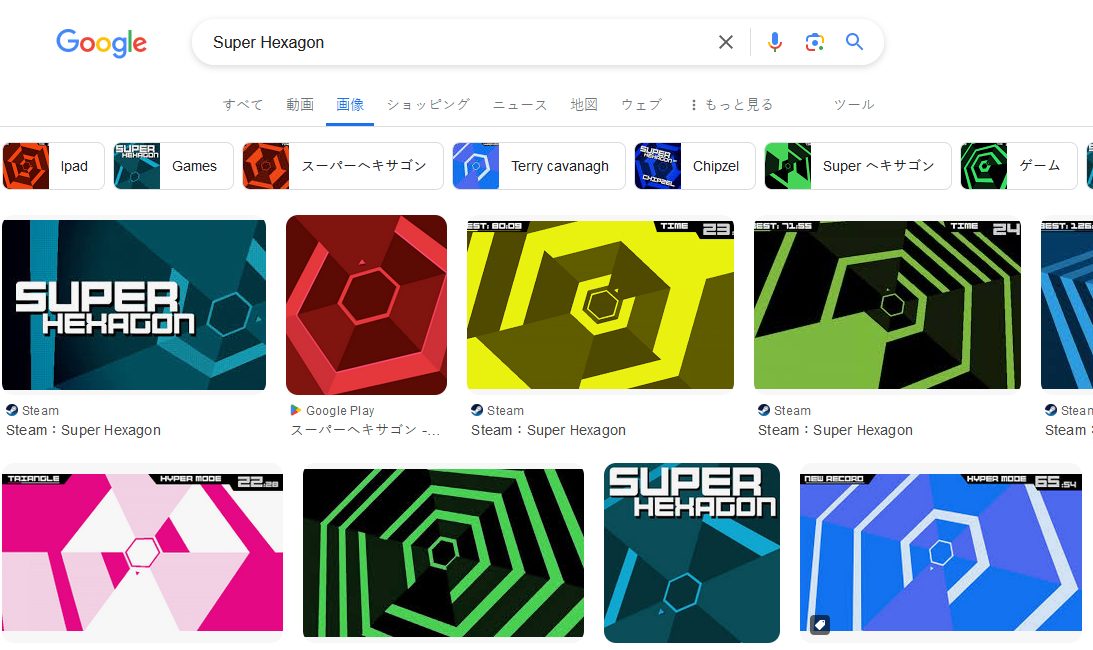The height and width of the screenshot is (650, 1093).
Task: Select the Games filter chip
Action: (174, 166)
